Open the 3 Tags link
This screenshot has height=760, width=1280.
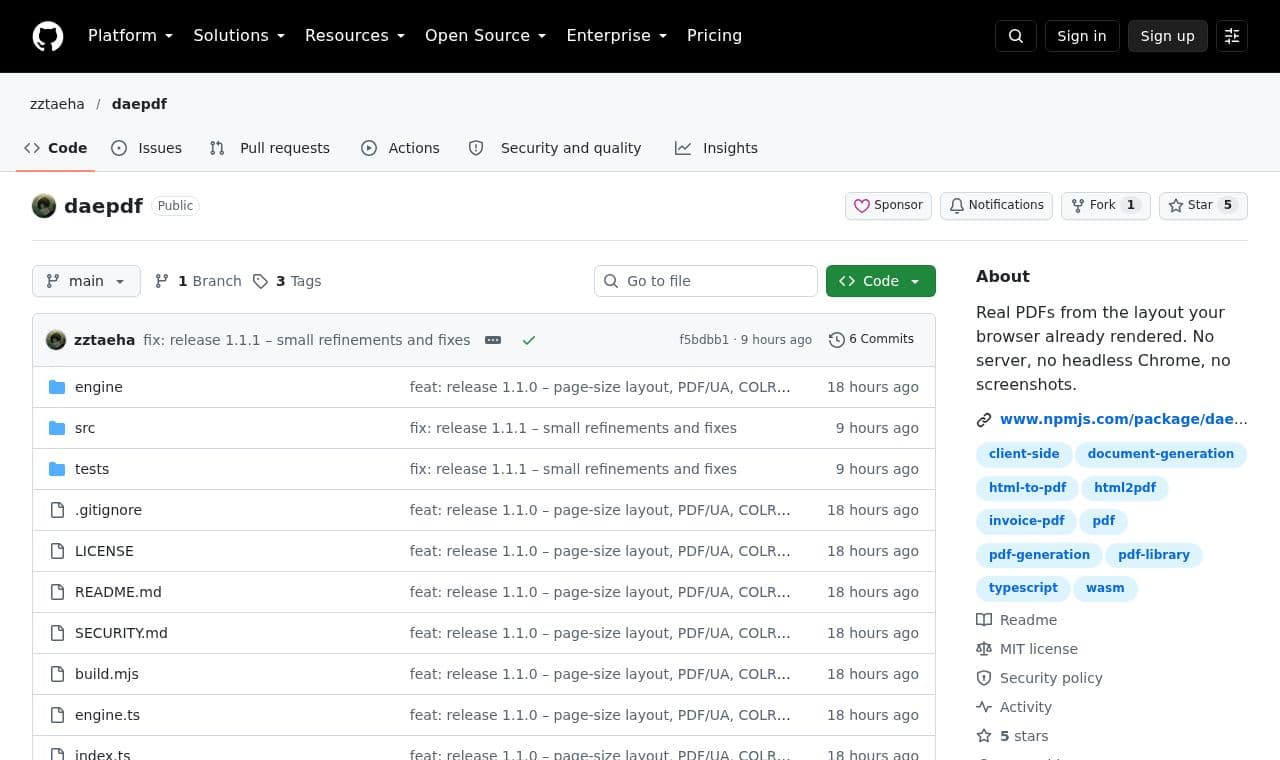click(287, 281)
